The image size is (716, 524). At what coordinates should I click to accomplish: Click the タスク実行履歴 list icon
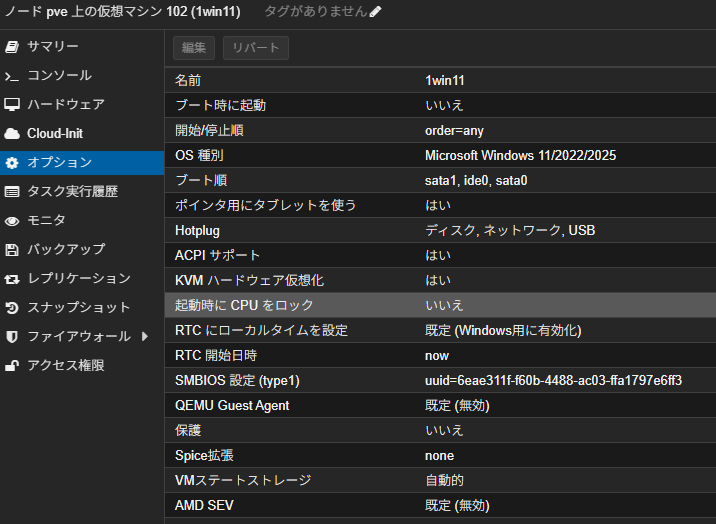click(12, 192)
